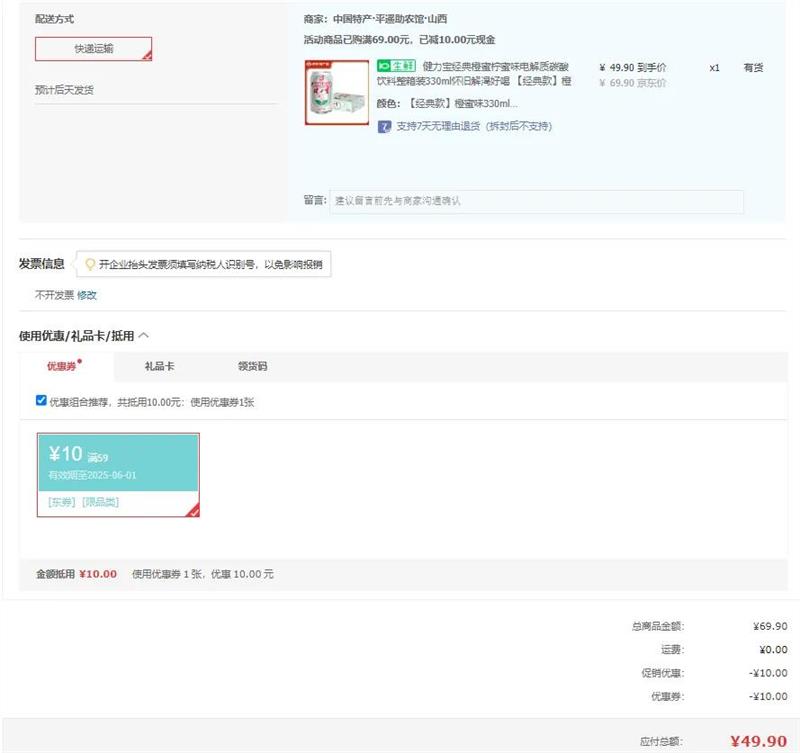Click 修改 to edit invoice info
This screenshot has width=800, height=753.
[x=87, y=295]
